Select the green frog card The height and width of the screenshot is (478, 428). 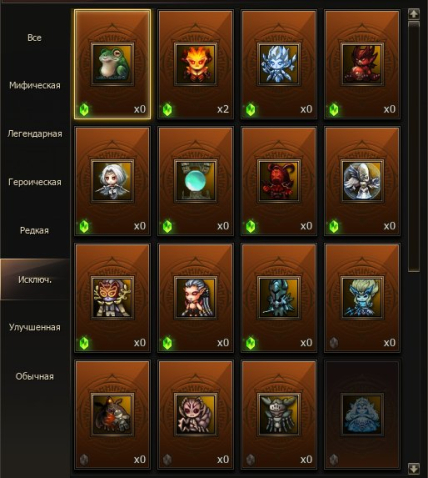(x=112, y=64)
